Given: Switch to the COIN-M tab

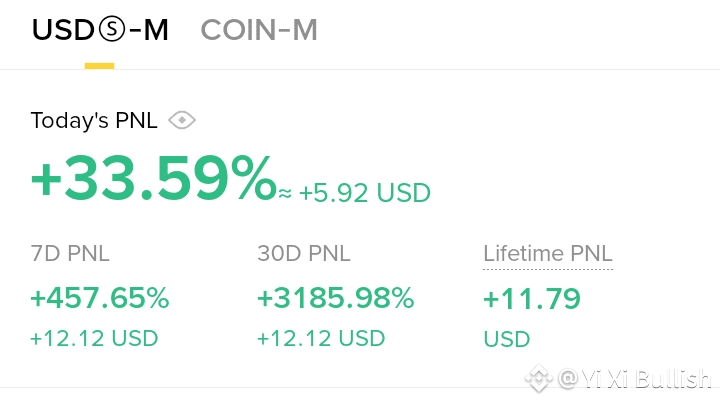Looking at the screenshot, I should (x=259, y=31).
